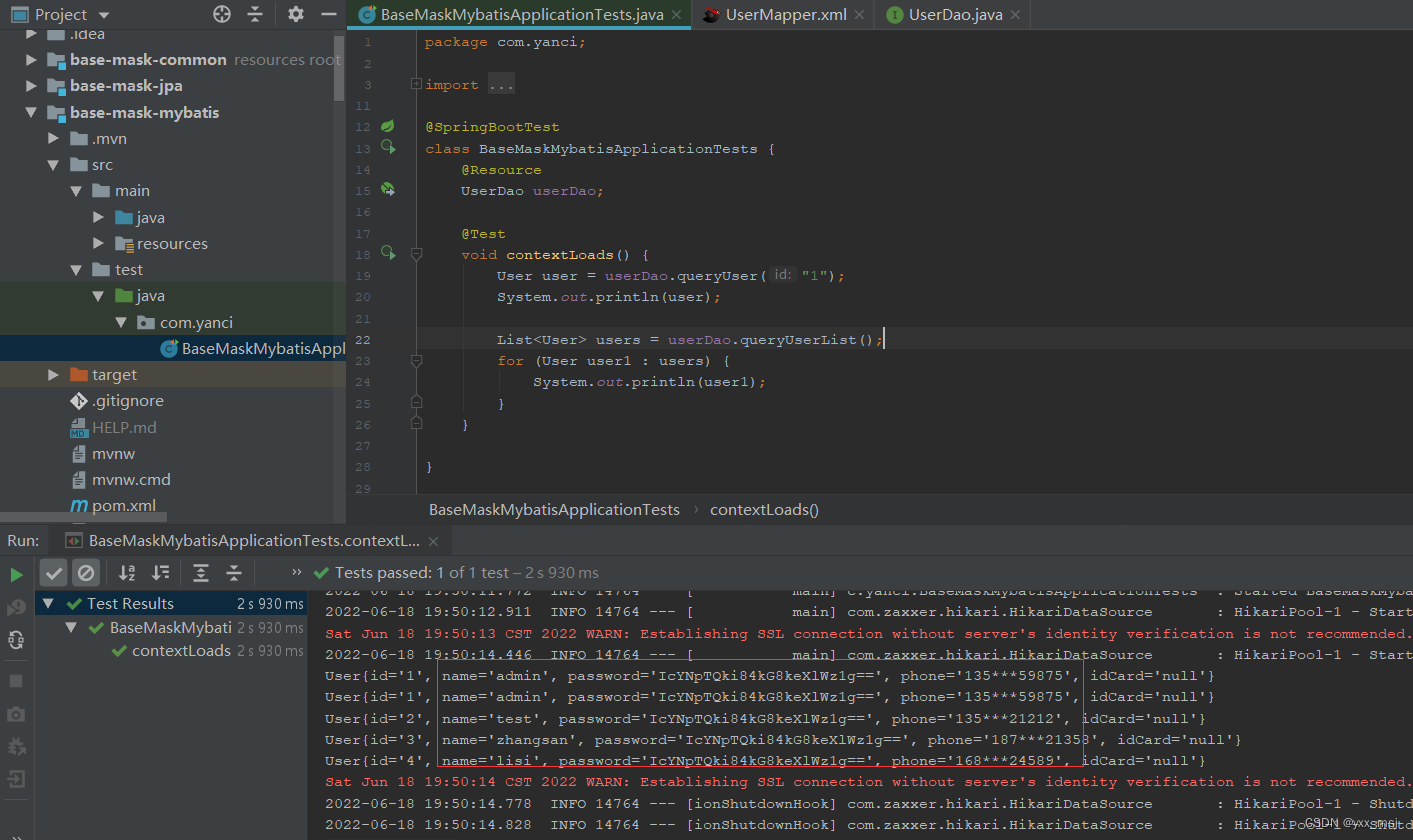
Task: Close the contextLoads Run tab
Action: coord(434,541)
